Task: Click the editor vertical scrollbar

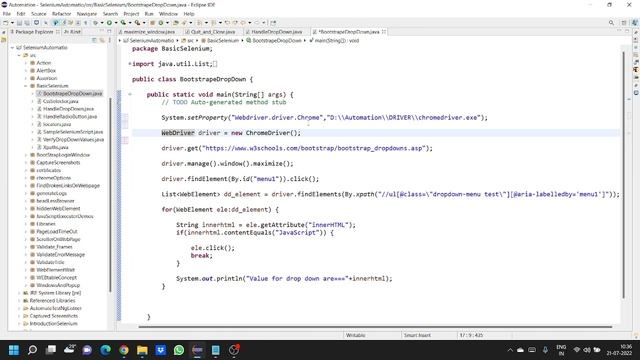Action: coord(623,175)
